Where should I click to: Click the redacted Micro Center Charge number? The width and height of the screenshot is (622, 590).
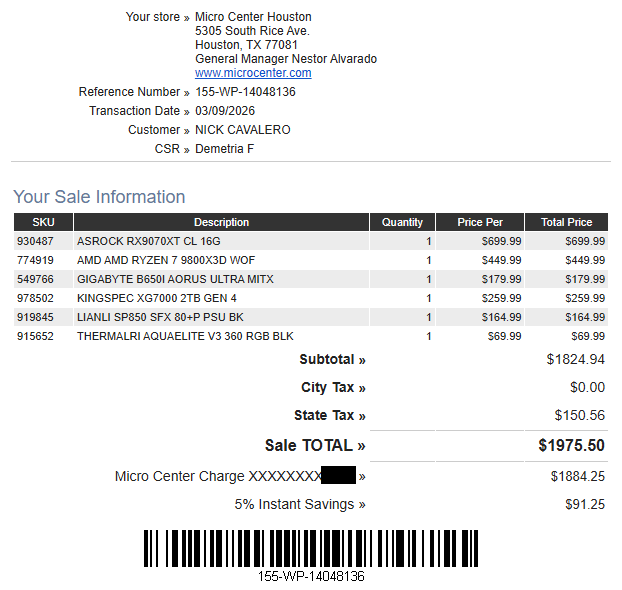click(338, 475)
